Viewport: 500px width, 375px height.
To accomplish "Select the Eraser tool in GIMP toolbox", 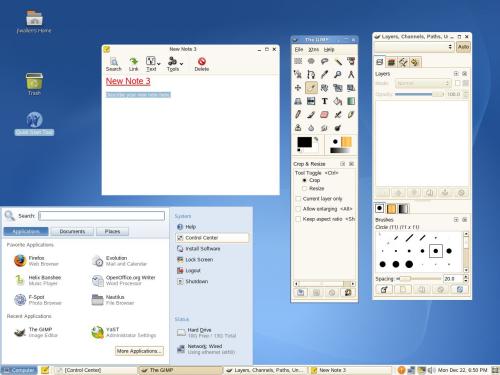I will [x=324, y=115].
